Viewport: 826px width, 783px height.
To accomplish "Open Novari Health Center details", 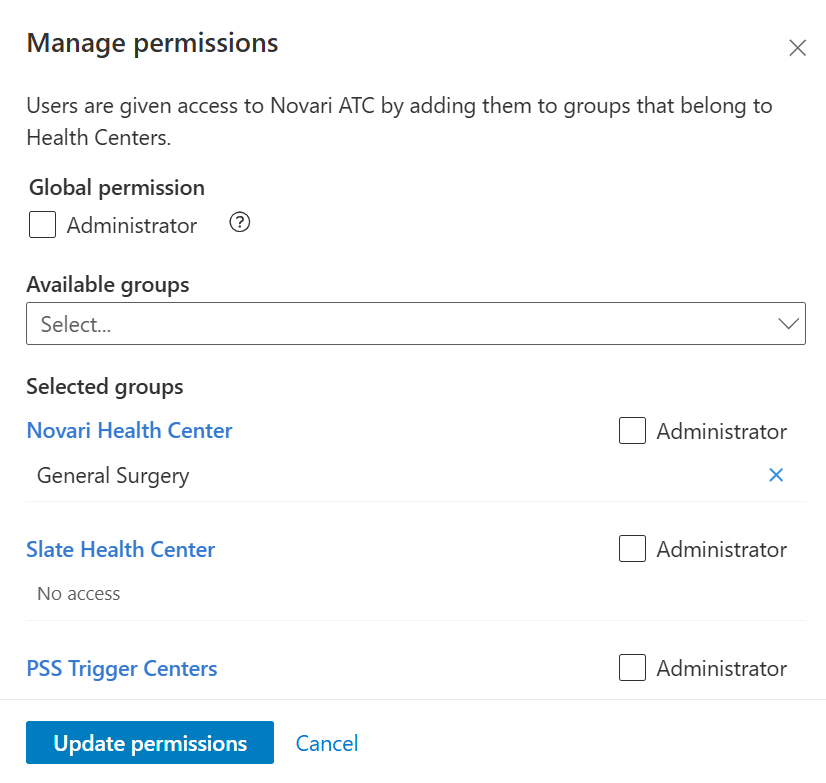I will click(x=129, y=430).
